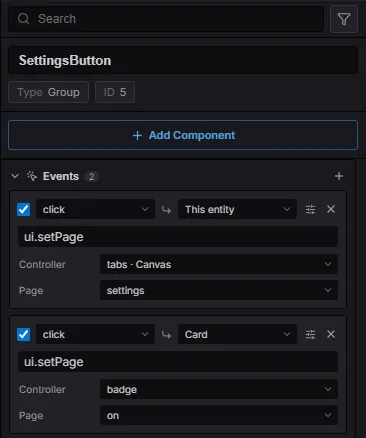Open options sliders for This entity event
This screenshot has width=366, height=438.
click(310, 209)
